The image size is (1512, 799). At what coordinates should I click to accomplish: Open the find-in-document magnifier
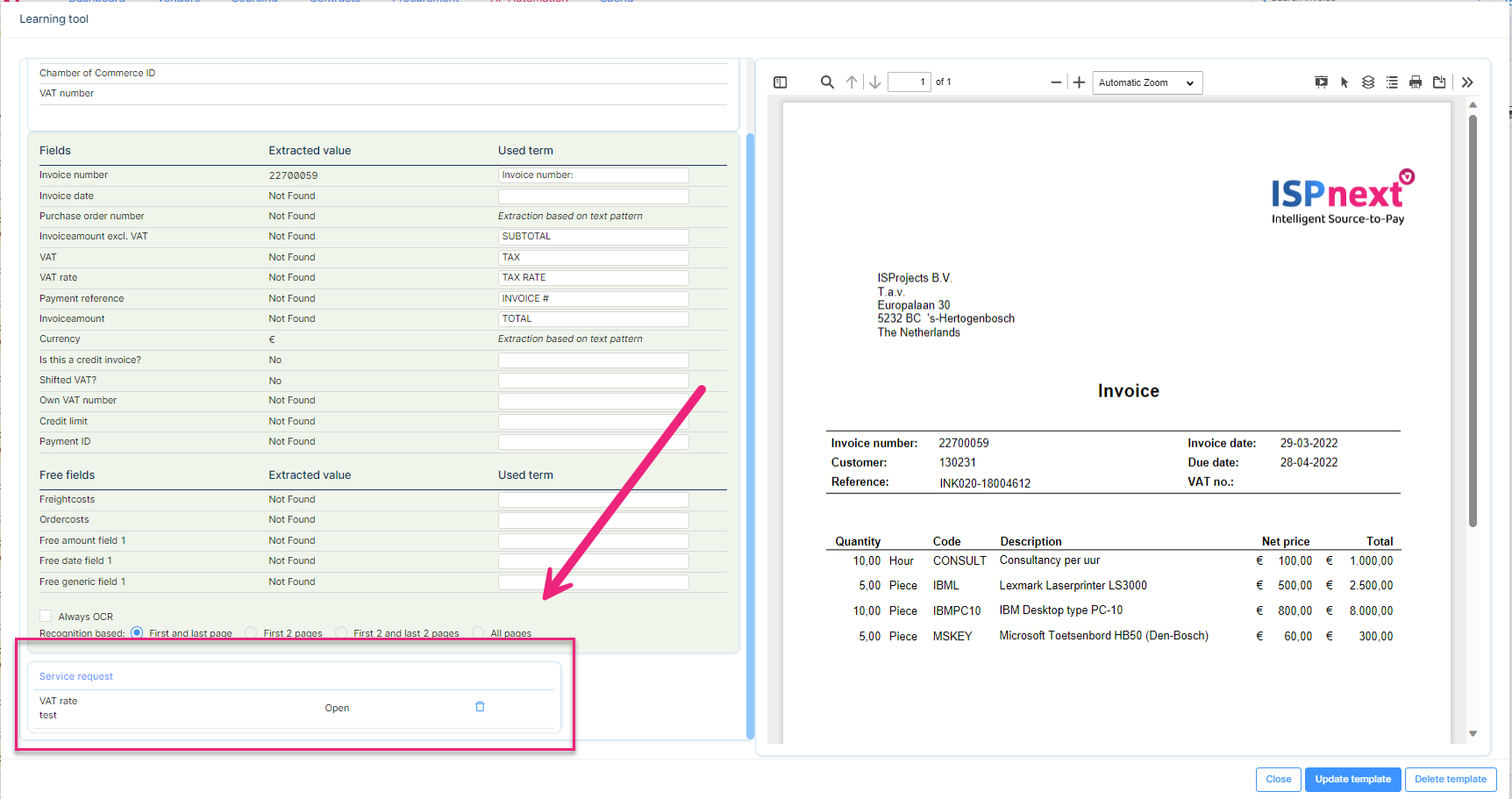point(827,82)
